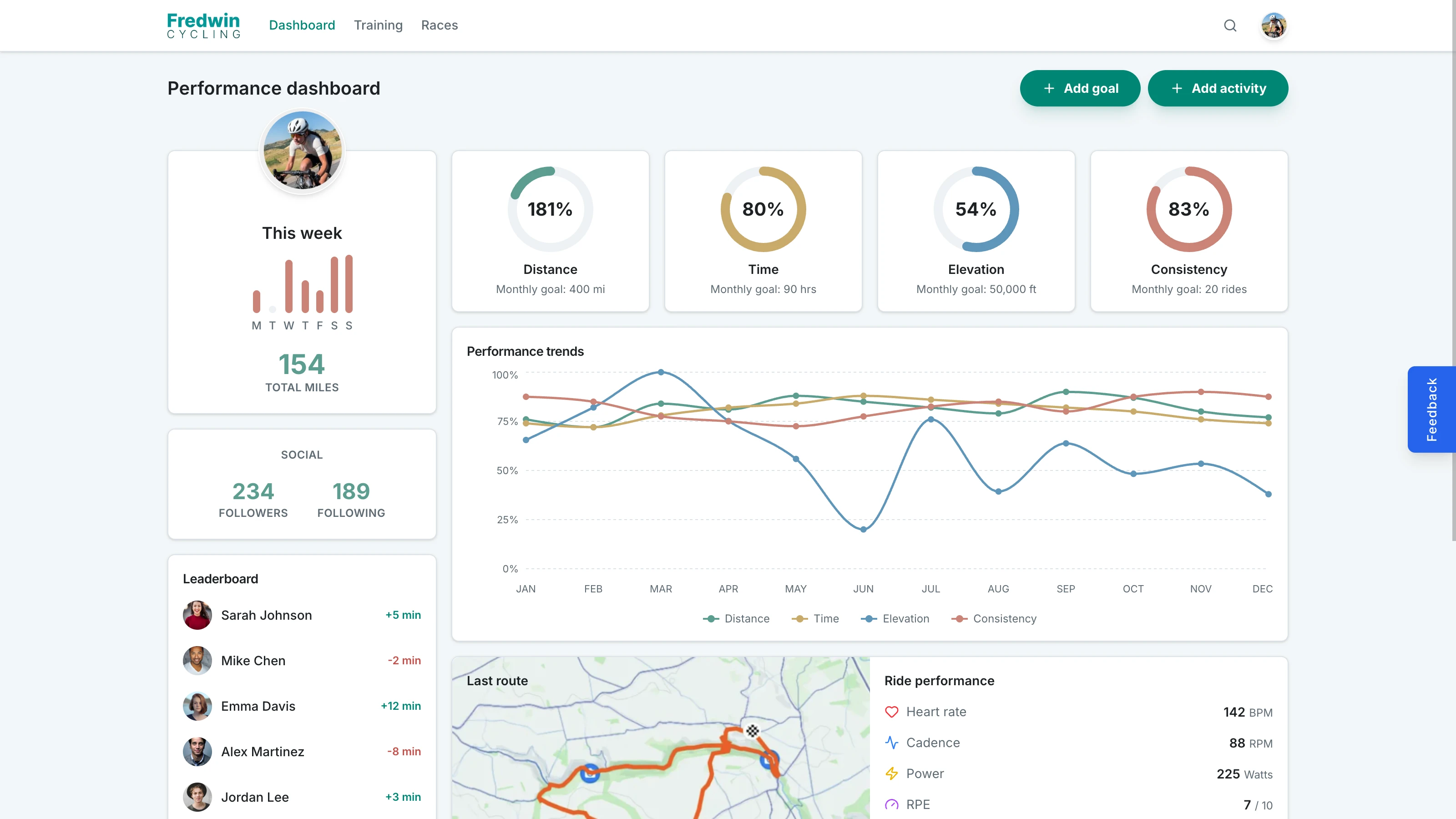1456x819 pixels.
Task: Switch to the Races tab
Action: pos(439,25)
